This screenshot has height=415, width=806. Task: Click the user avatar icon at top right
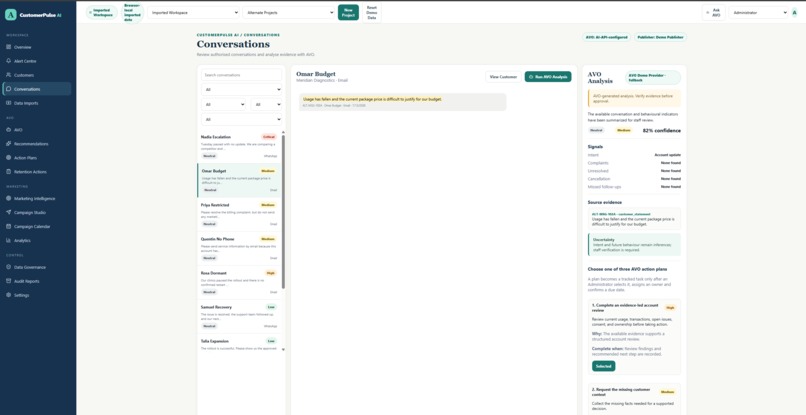tap(795, 12)
